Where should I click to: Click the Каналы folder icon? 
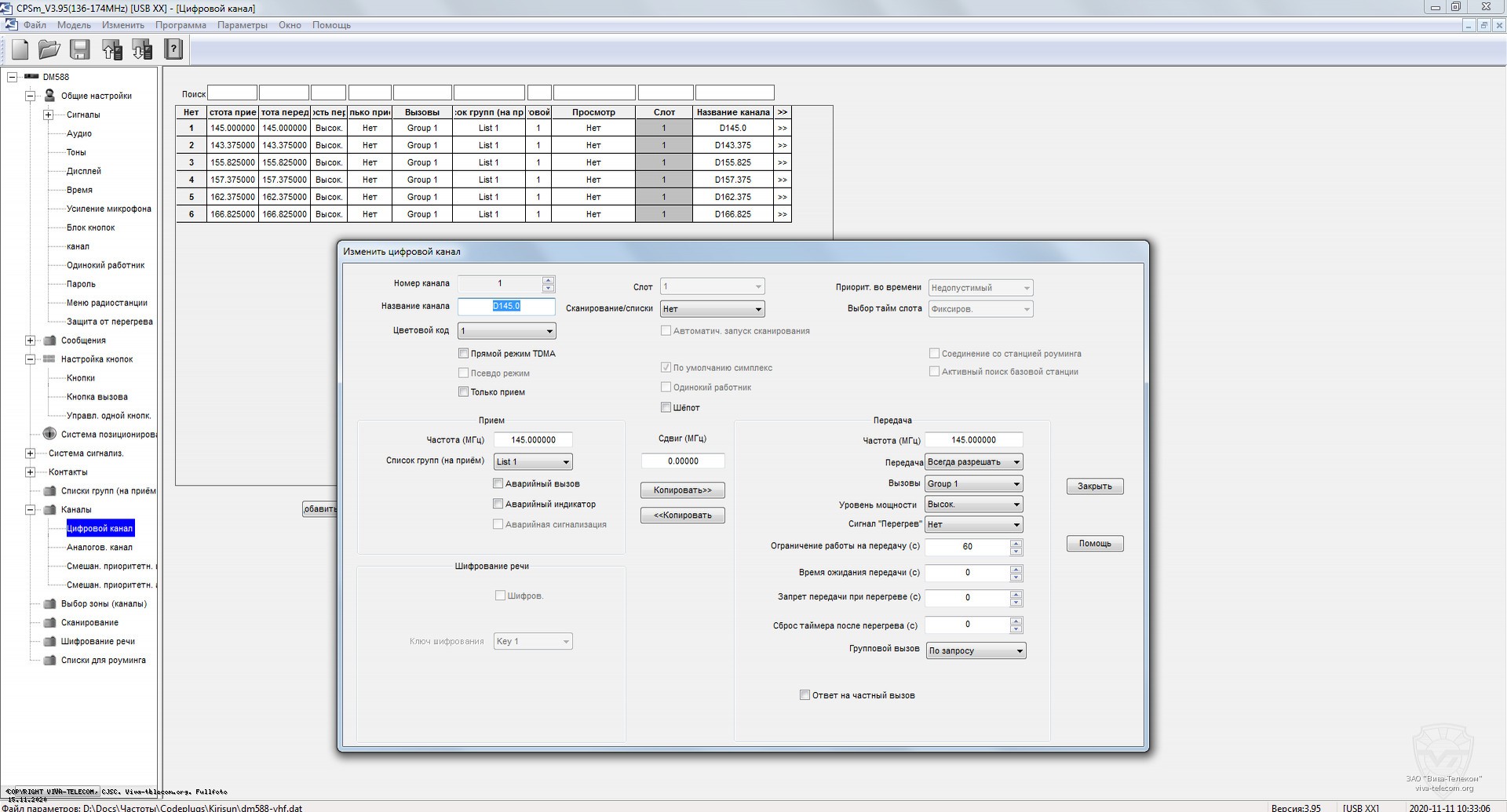49,510
